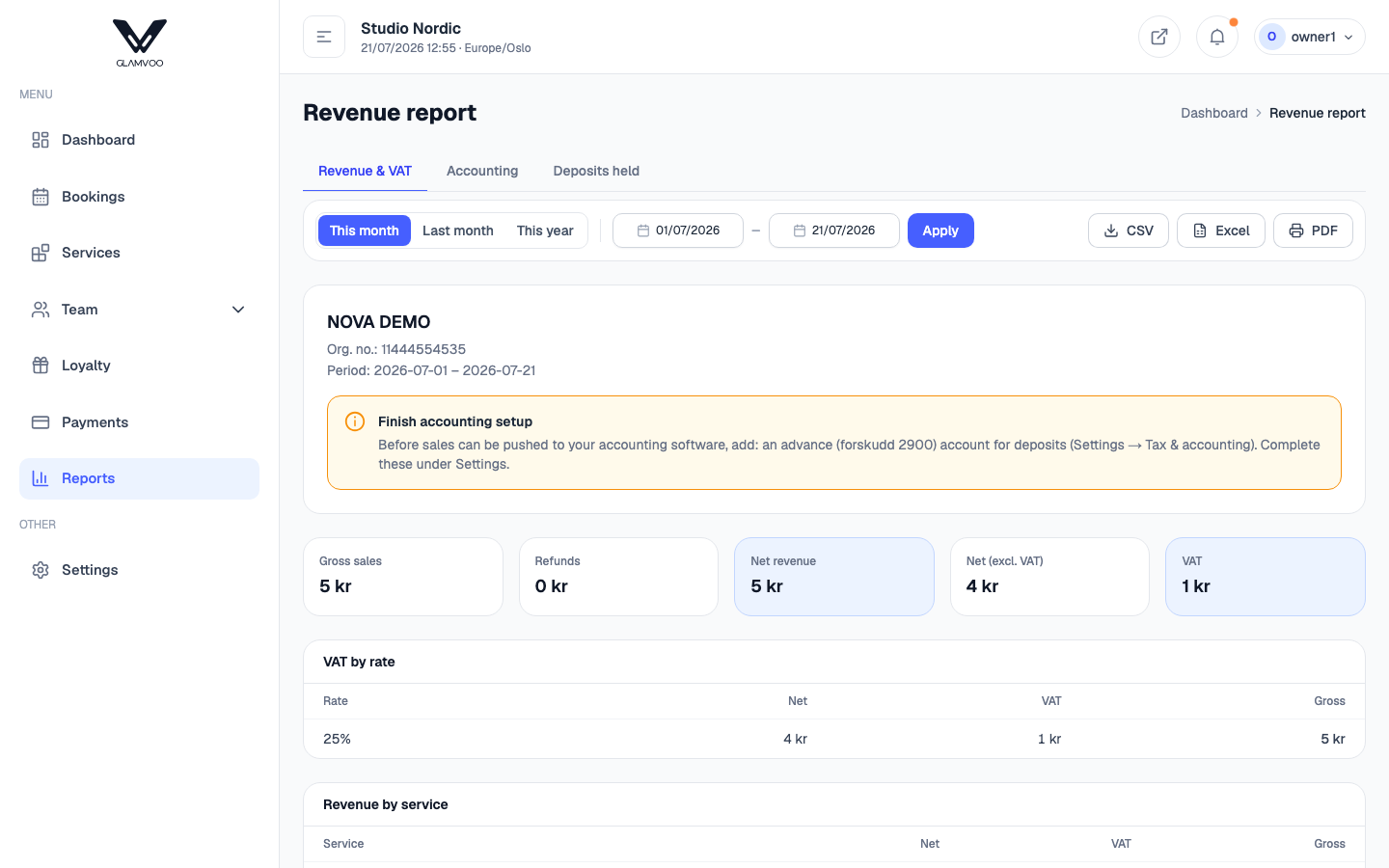Switch to the Accounting tab
Viewport: 1389px width, 868px height.
(x=482, y=171)
